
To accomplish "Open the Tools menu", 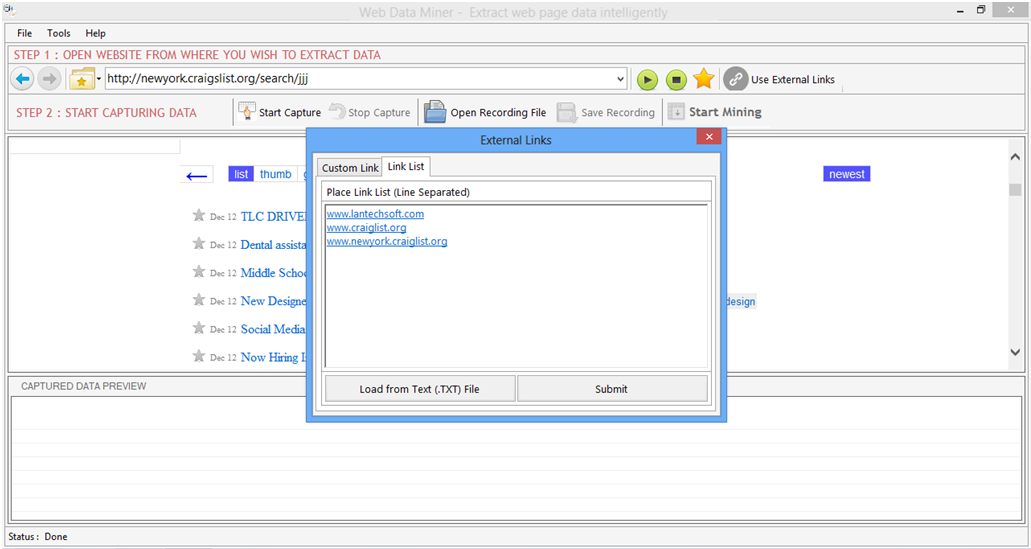I will click(59, 33).
